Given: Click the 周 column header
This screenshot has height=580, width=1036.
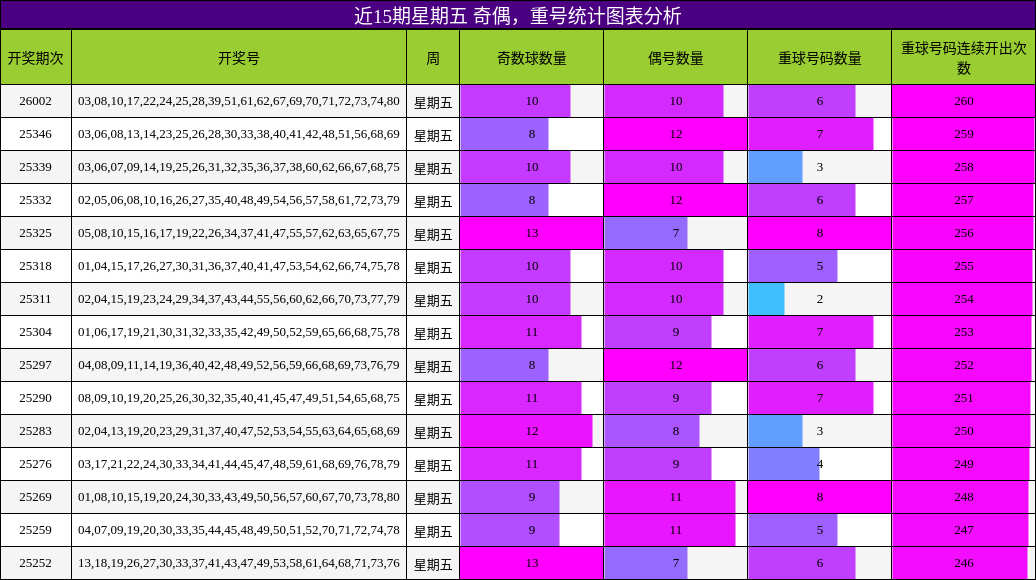Looking at the screenshot, I should click(x=433, y=56).
